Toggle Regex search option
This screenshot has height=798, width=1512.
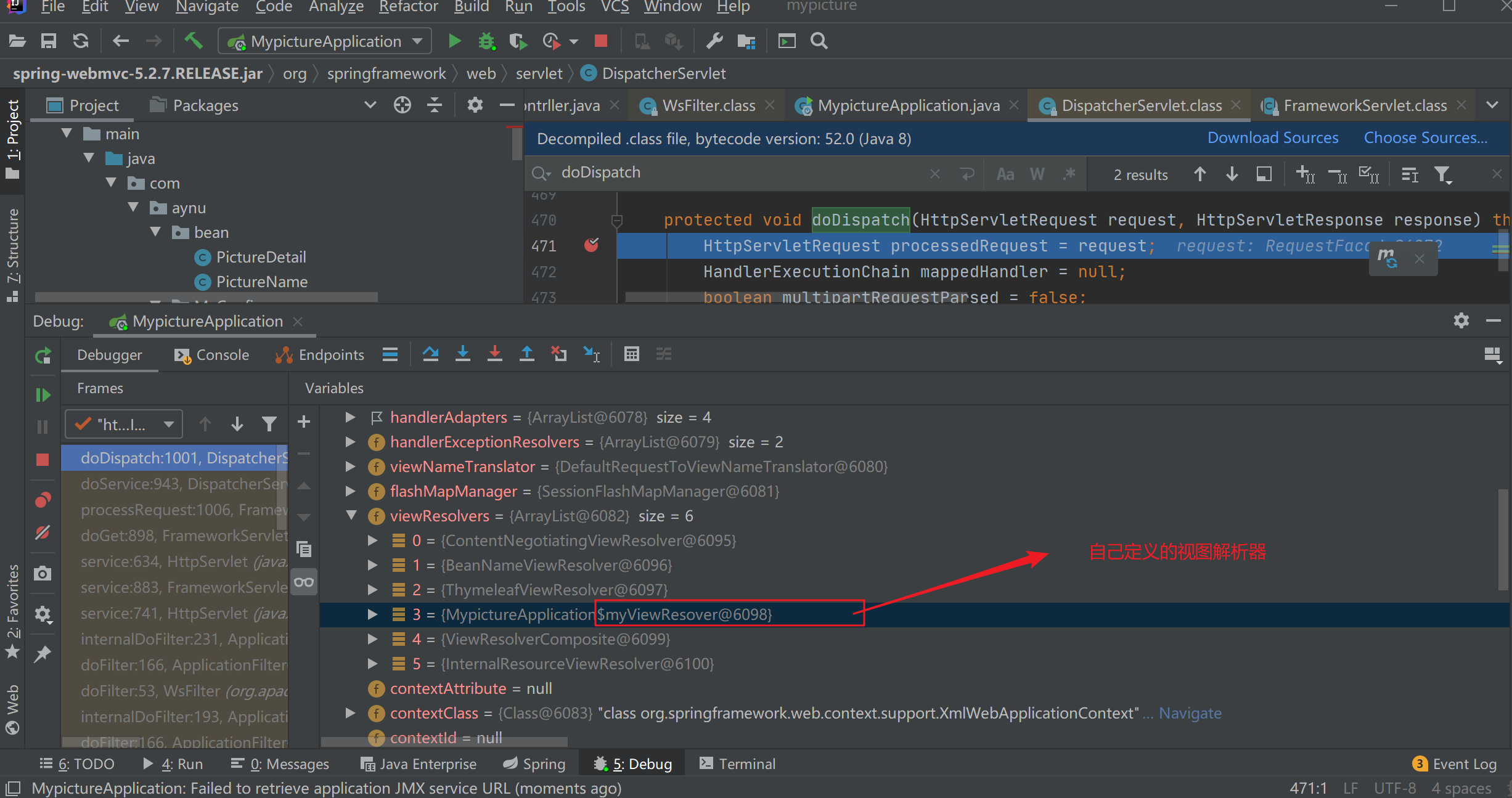pyautogui.click(x=1069, y=174)
